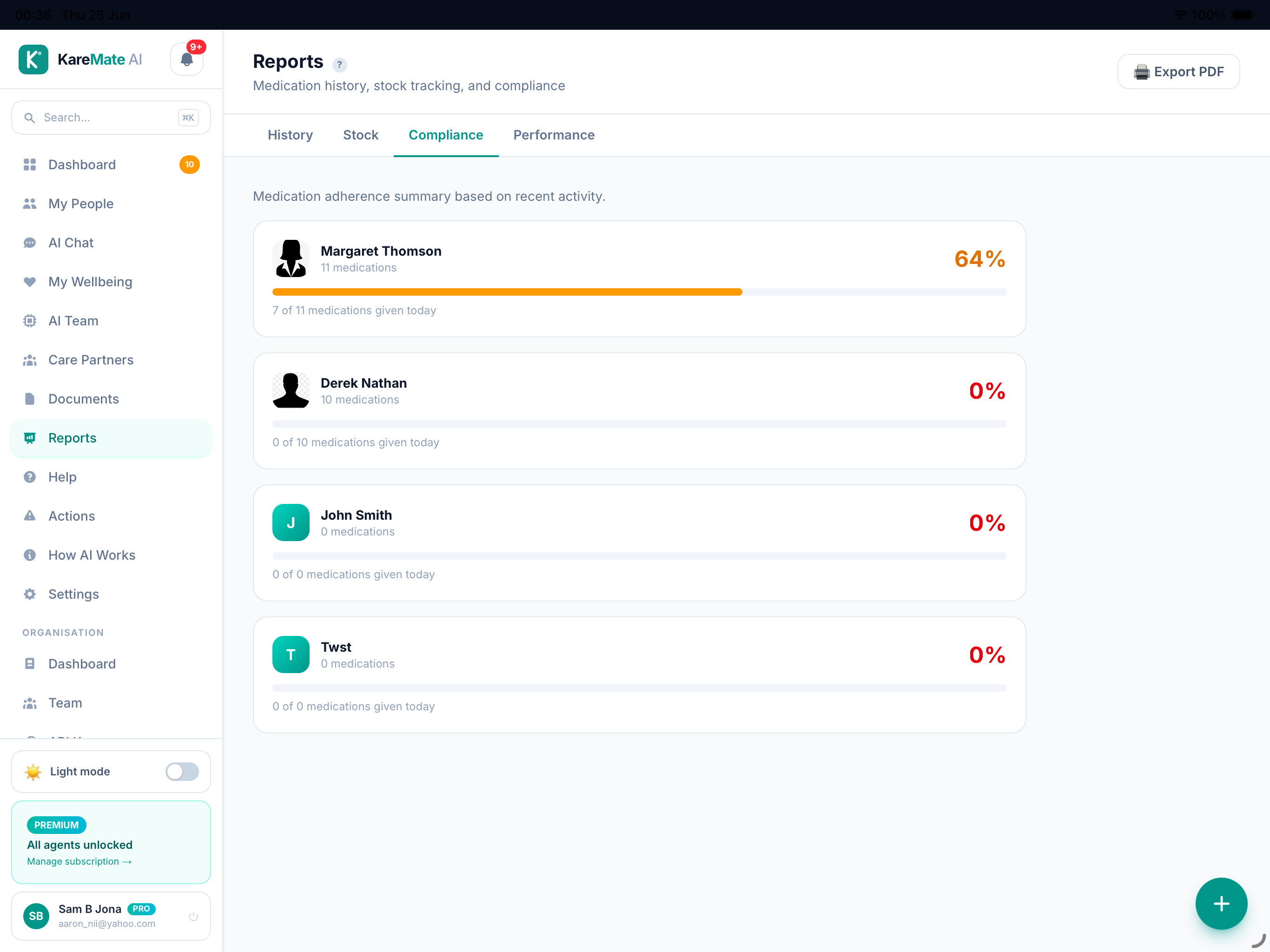Click the Reports chart icon in the sidebar
1270x952 pixels.
[x=30, y=438]
